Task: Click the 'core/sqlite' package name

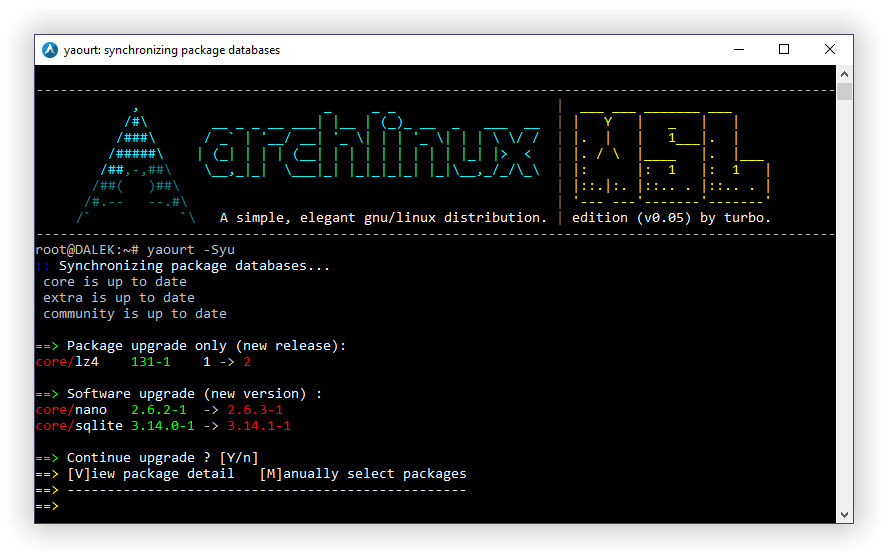Action: coord(79,425)
